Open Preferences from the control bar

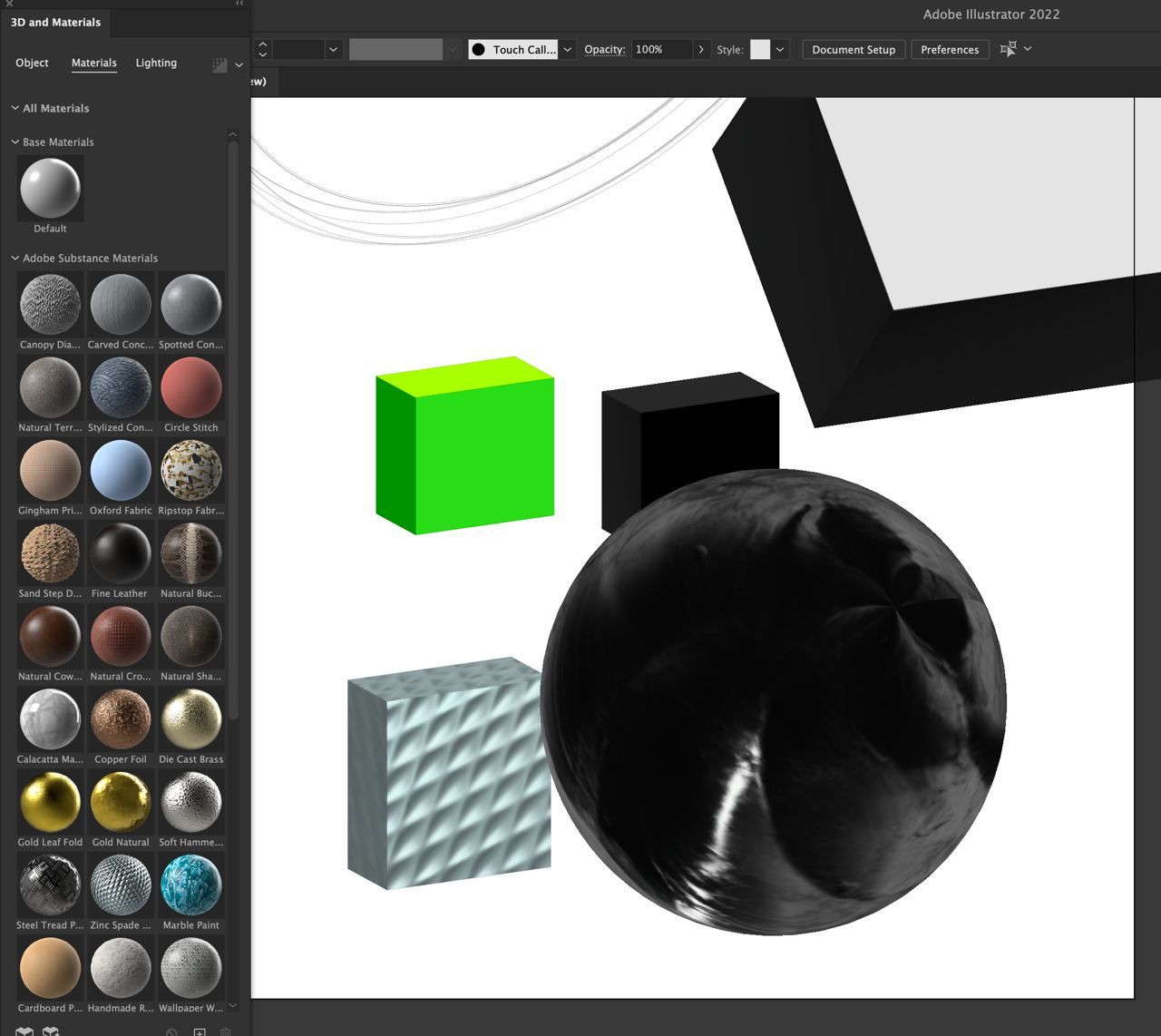[x=950, y=50]
